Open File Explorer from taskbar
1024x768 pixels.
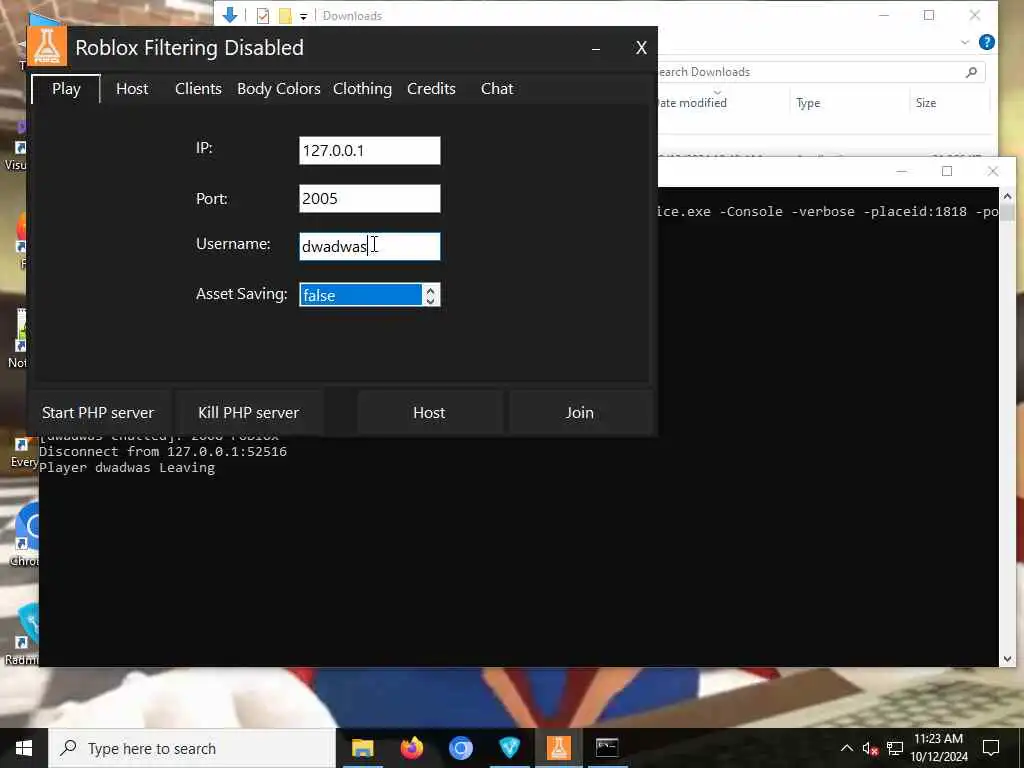[x=362, y=748]
